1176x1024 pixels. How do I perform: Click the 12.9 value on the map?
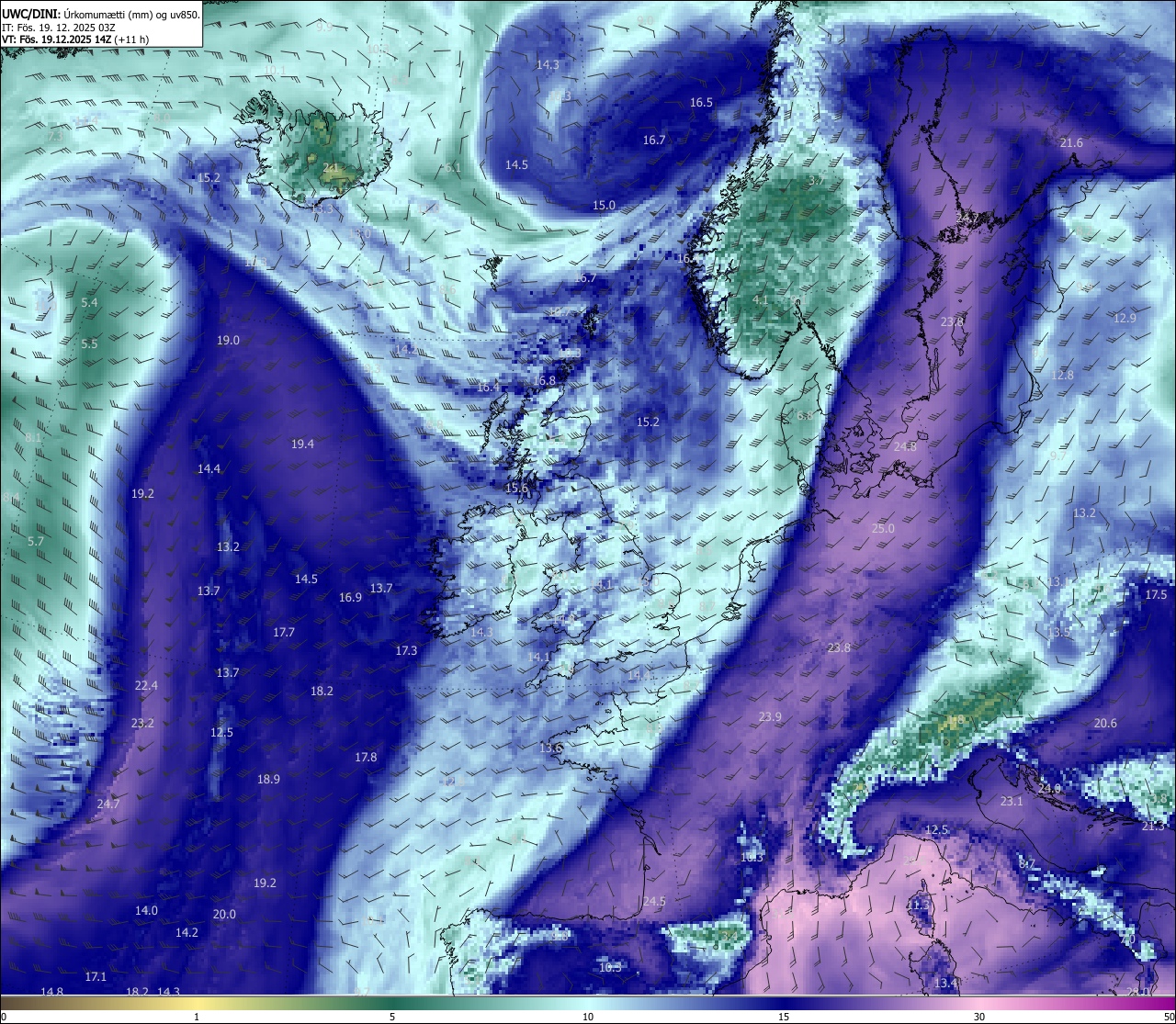click(x=1125, y=319)
